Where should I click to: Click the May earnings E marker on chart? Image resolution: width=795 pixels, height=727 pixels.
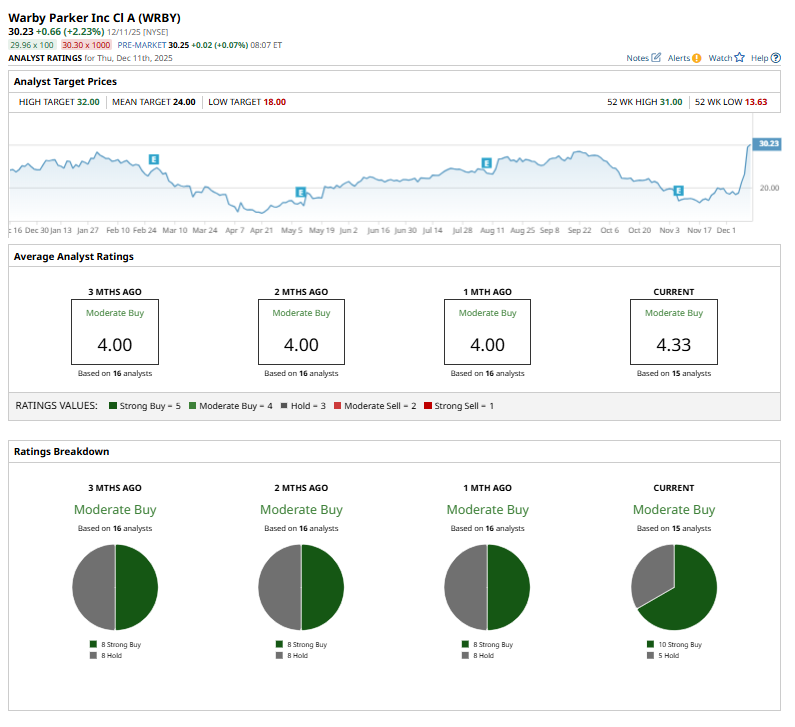point(300,192)
